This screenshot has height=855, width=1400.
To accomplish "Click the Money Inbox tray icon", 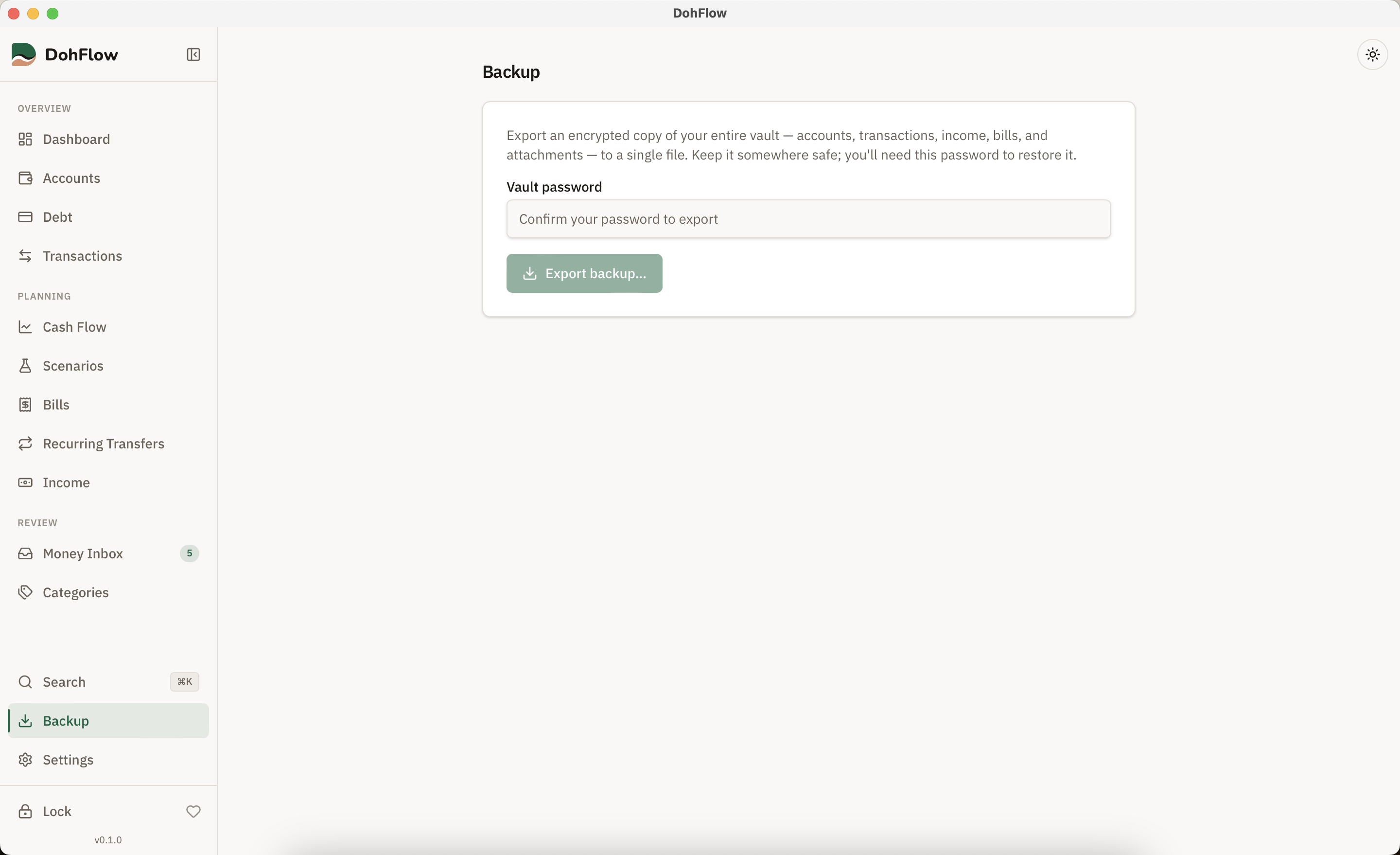I will pos(25,553).
